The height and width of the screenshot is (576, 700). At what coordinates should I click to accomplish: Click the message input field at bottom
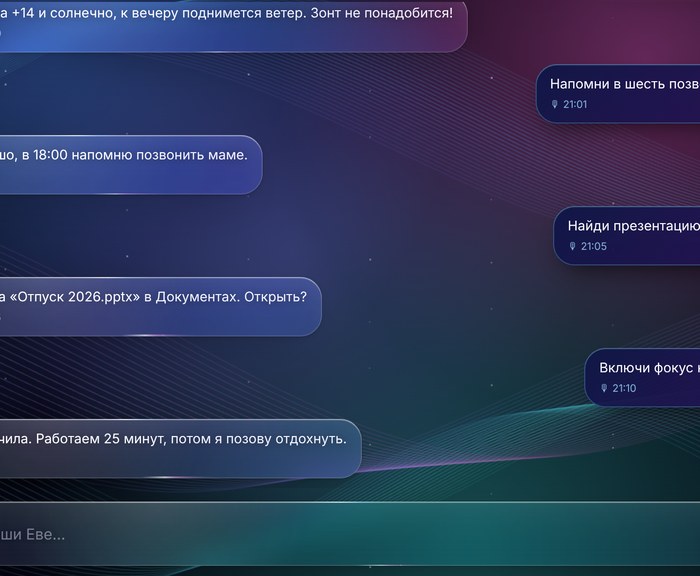pyautogui.click(x=350, y=534)
